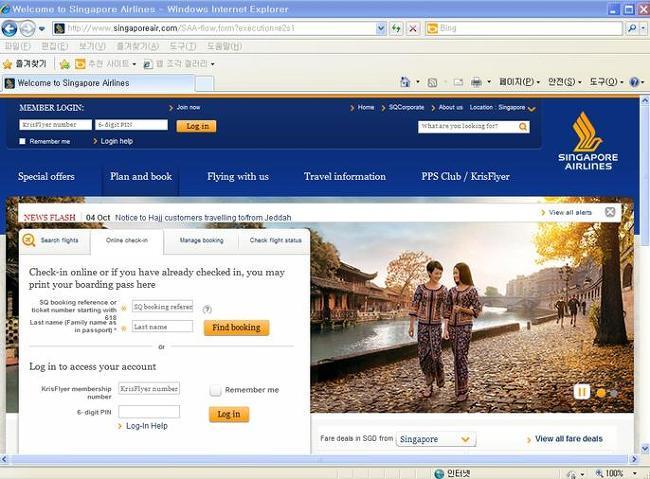The height and width of the screenshot is (479, 650).
Task: Click the Hajj customers news flash notice
Action: (x=203, y=217)
